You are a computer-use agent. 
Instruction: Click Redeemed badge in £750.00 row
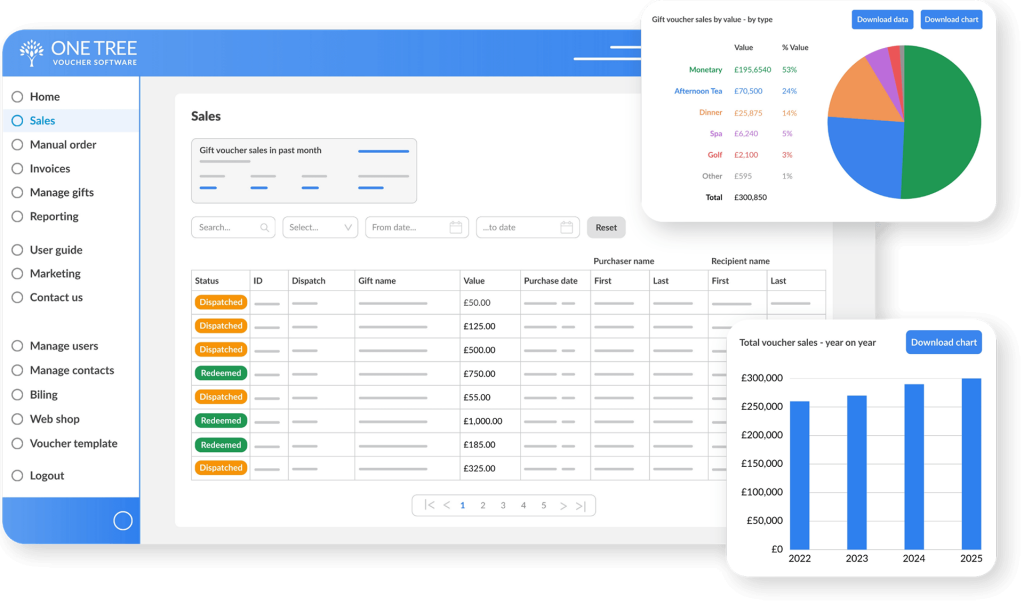(x=221, y=373)
